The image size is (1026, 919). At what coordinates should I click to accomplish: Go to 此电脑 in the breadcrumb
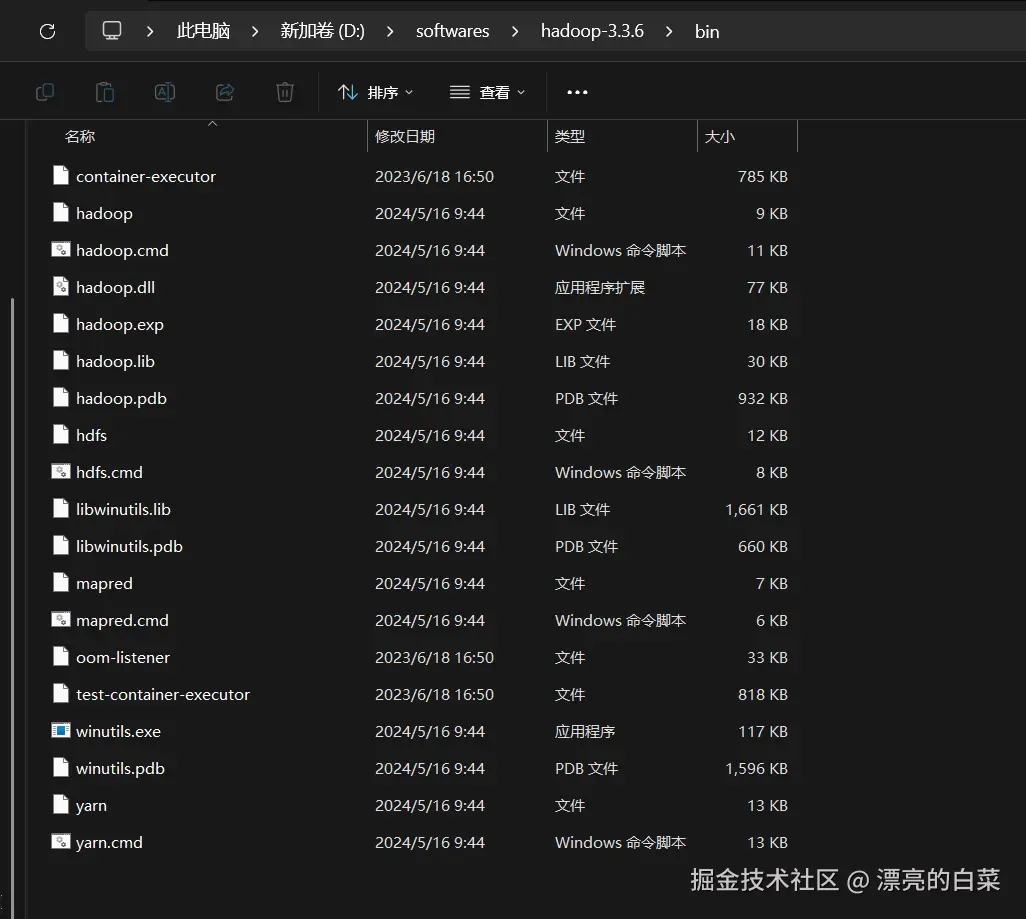pyautogui.click(x=203, y=31)
